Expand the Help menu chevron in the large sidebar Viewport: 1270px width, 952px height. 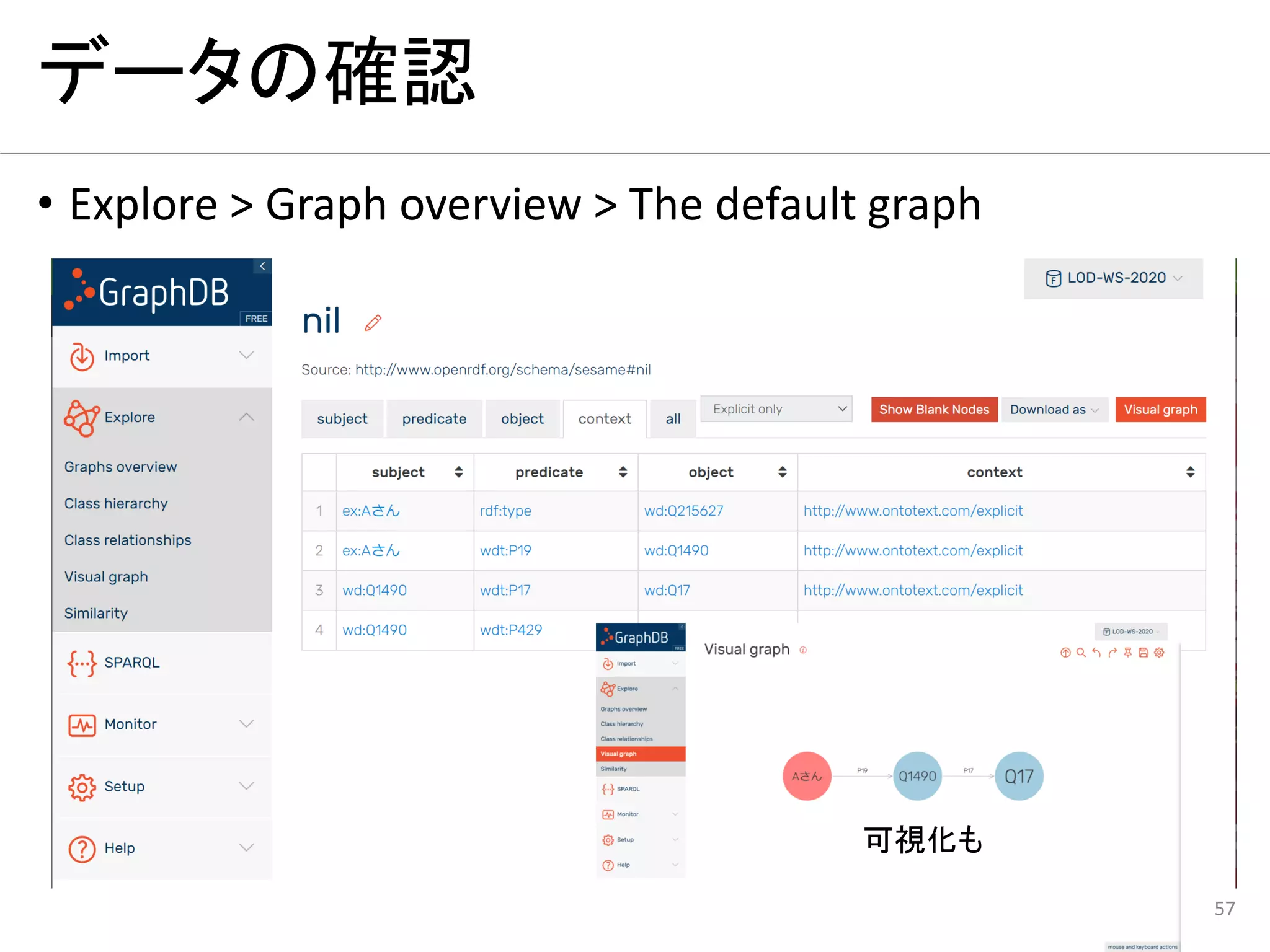[x=247, y=847]
